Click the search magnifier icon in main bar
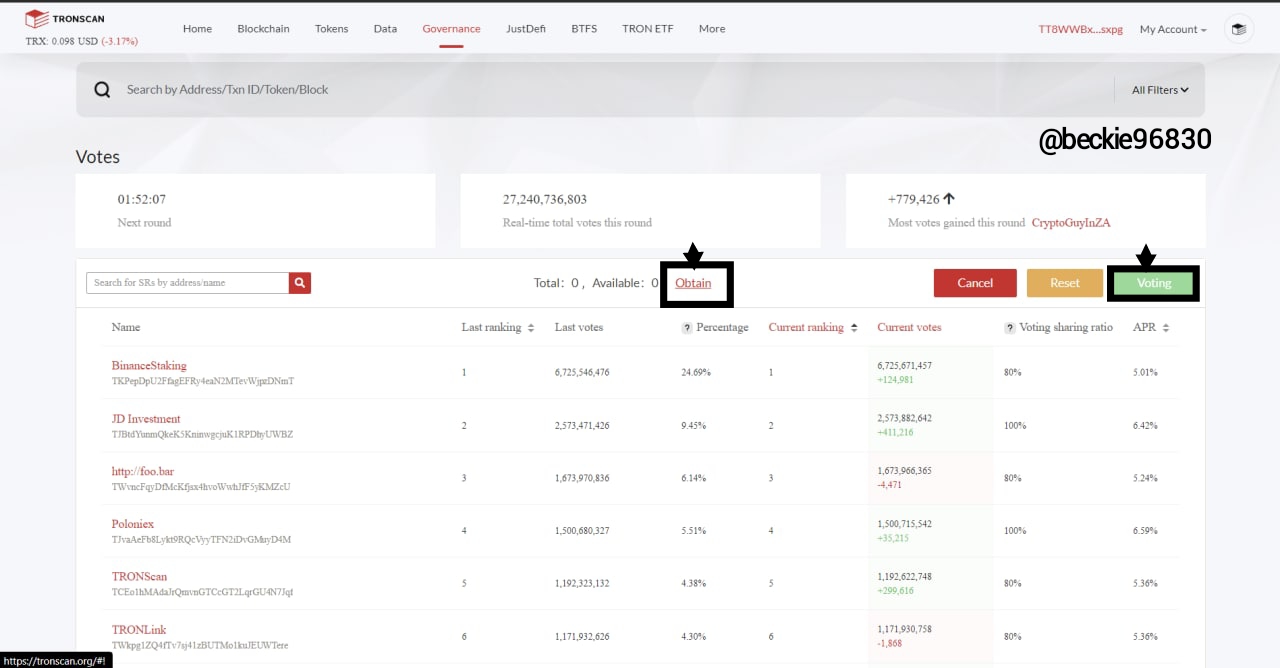Screen dimensions: 1280x668 (x=102, y=90)
